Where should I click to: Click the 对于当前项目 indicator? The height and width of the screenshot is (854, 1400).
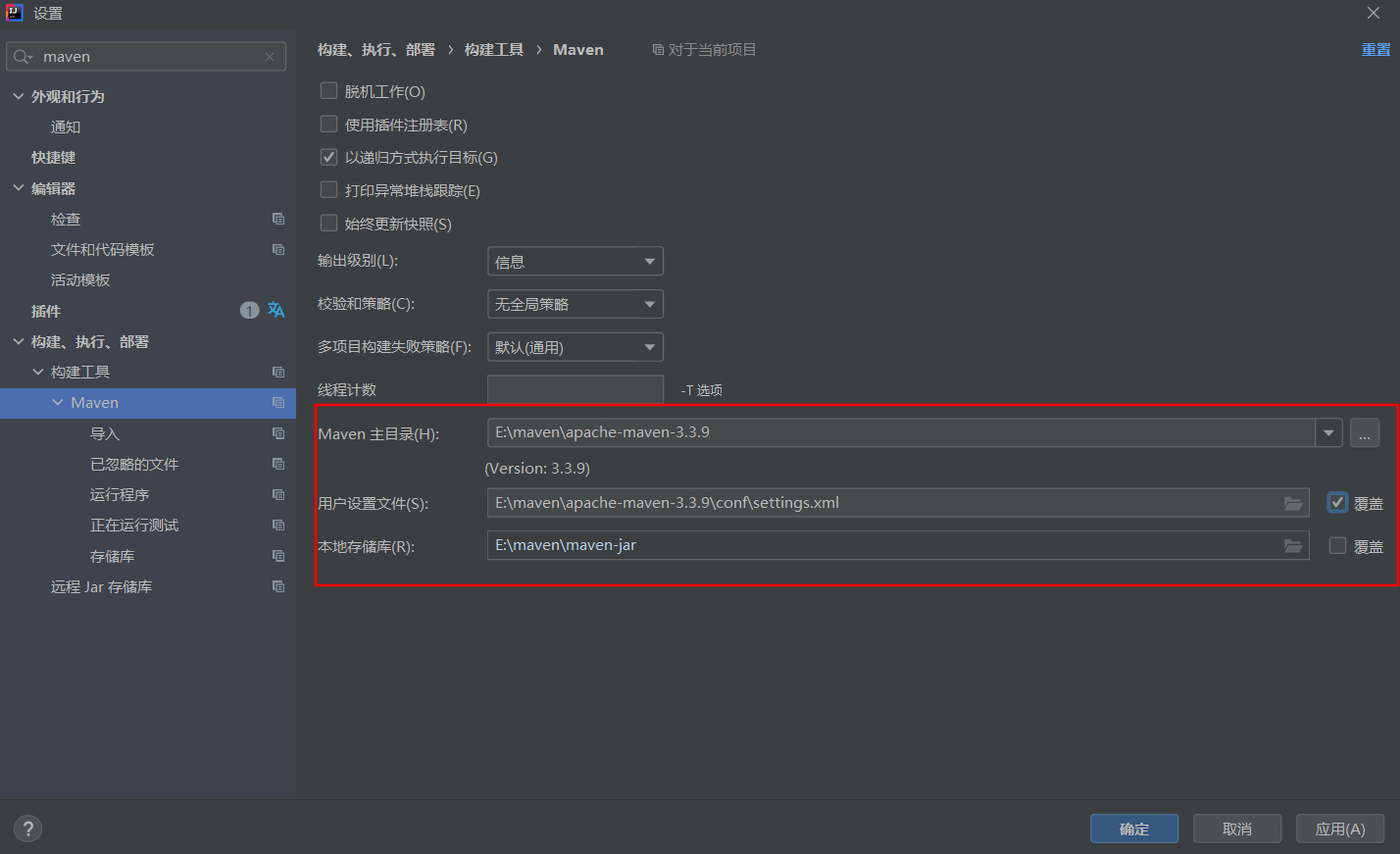[x=705, y=49]
